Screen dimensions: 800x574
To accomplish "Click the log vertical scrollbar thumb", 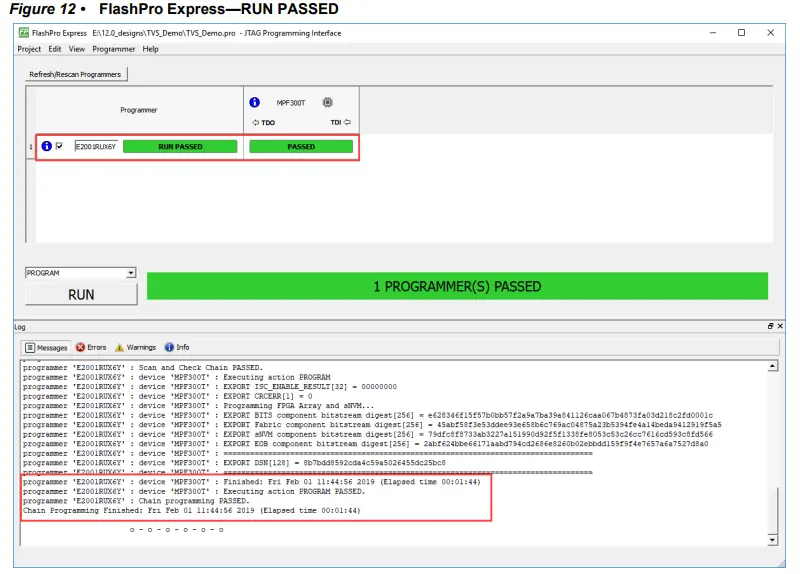I will click(x=772, y=510).
